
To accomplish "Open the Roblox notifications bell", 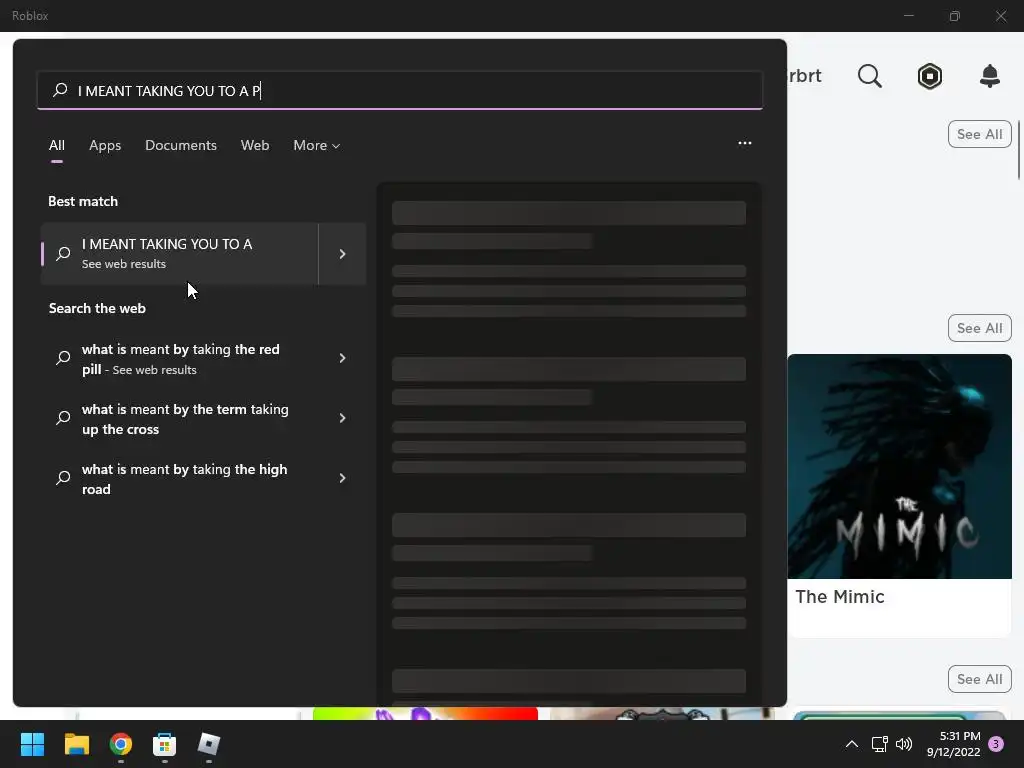I will coord(990,76).
